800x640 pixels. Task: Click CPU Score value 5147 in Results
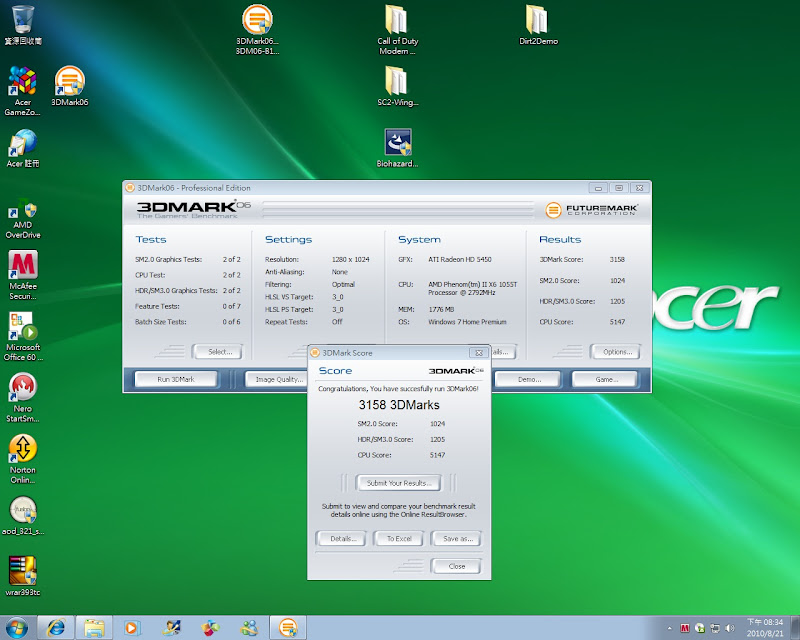pyautogui.click(x=617, y=322)
